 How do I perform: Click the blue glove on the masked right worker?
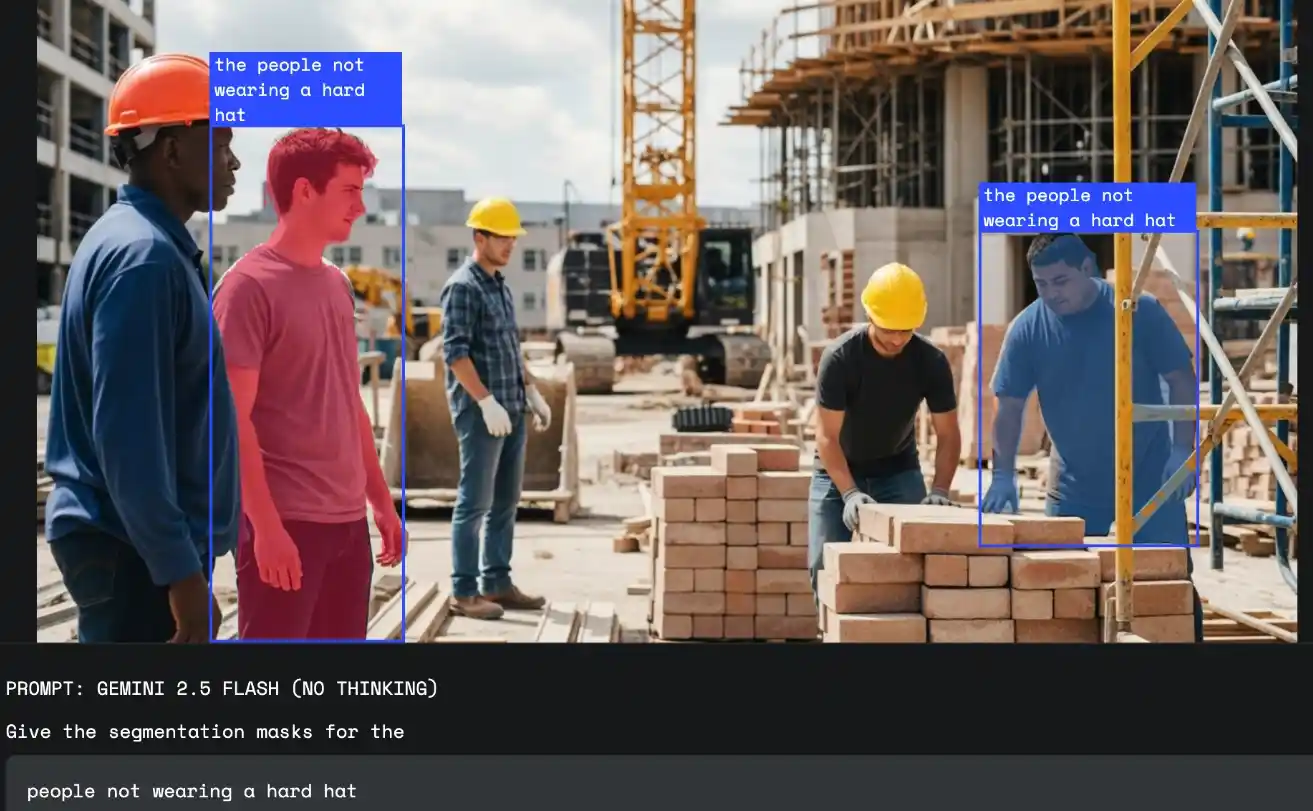[1000, 492]
